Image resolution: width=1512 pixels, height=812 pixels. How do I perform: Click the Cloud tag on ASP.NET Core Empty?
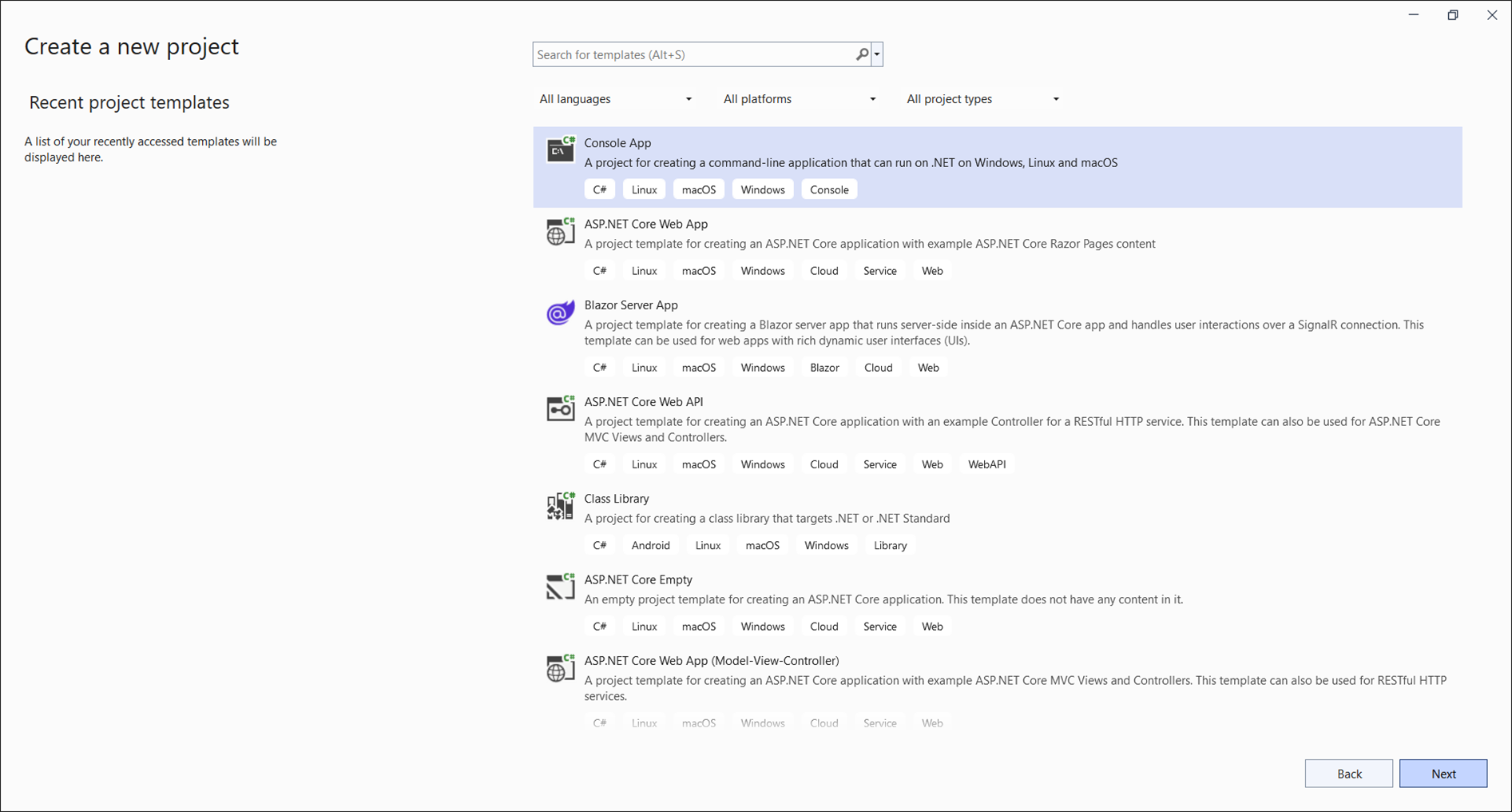coord(823,627)
